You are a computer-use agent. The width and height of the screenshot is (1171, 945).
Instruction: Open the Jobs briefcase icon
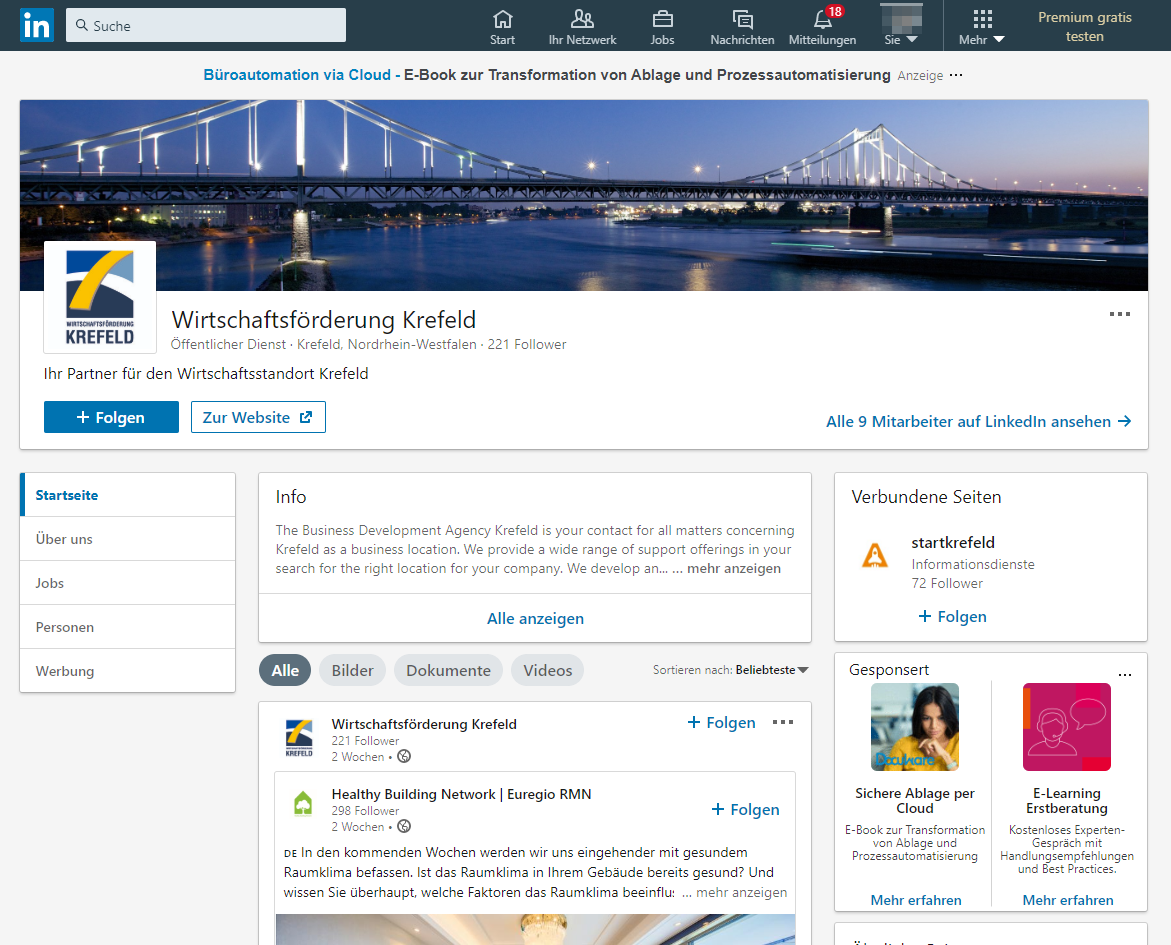click(662, 19)
